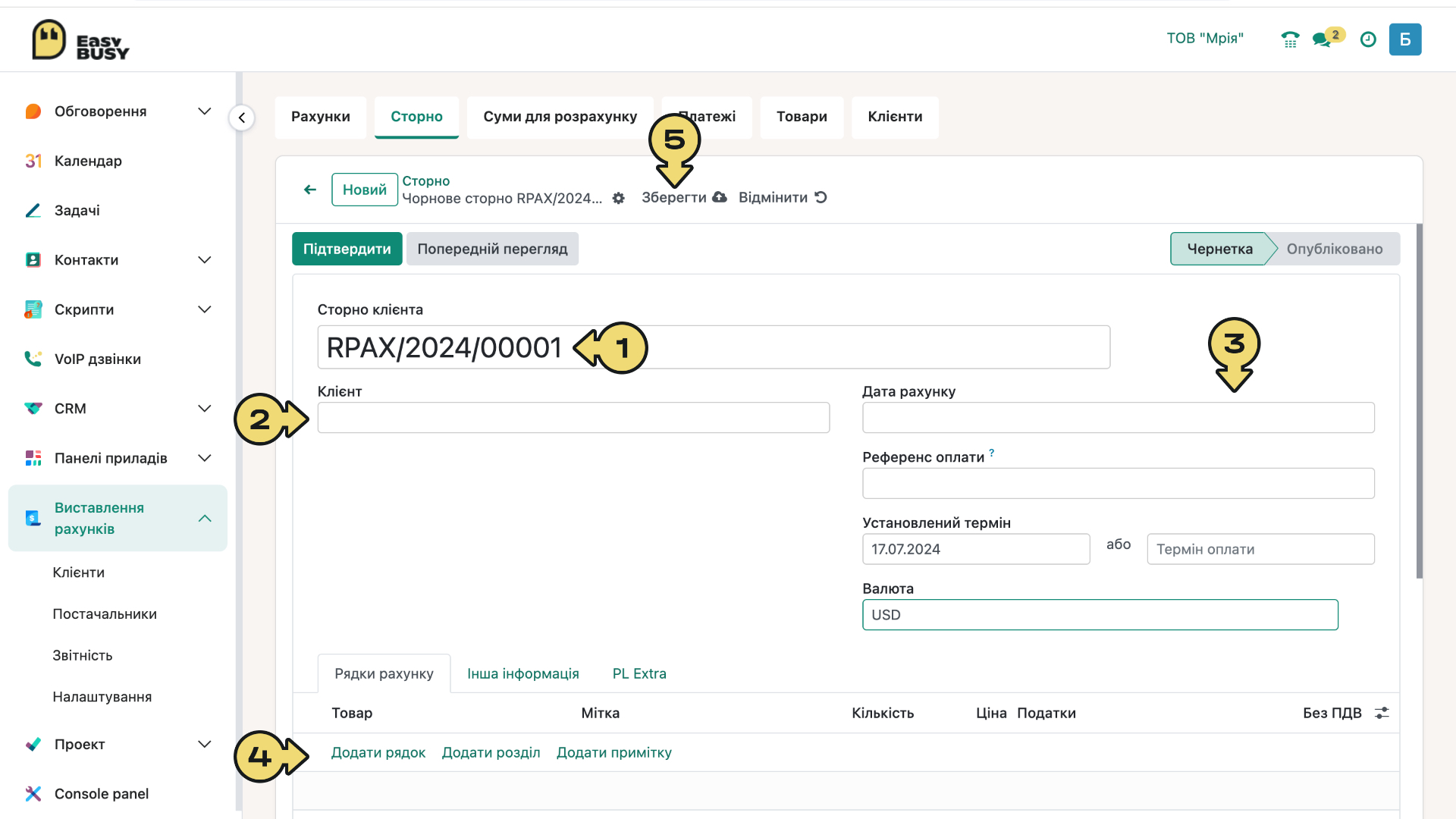Screen dimensions: 1456x819
Task: Click the Референс оплати input field
Action: [1119, 483]
